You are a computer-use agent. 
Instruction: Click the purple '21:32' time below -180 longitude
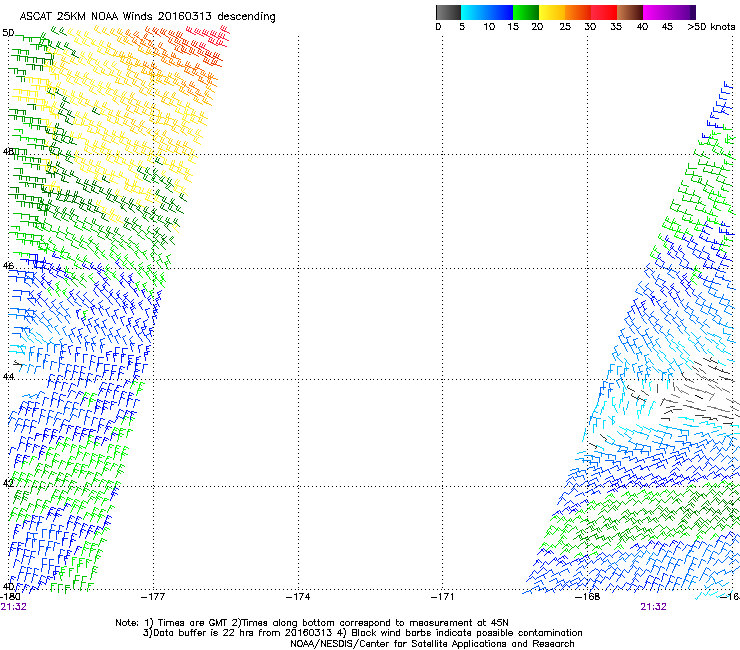[x=14, y=607]
